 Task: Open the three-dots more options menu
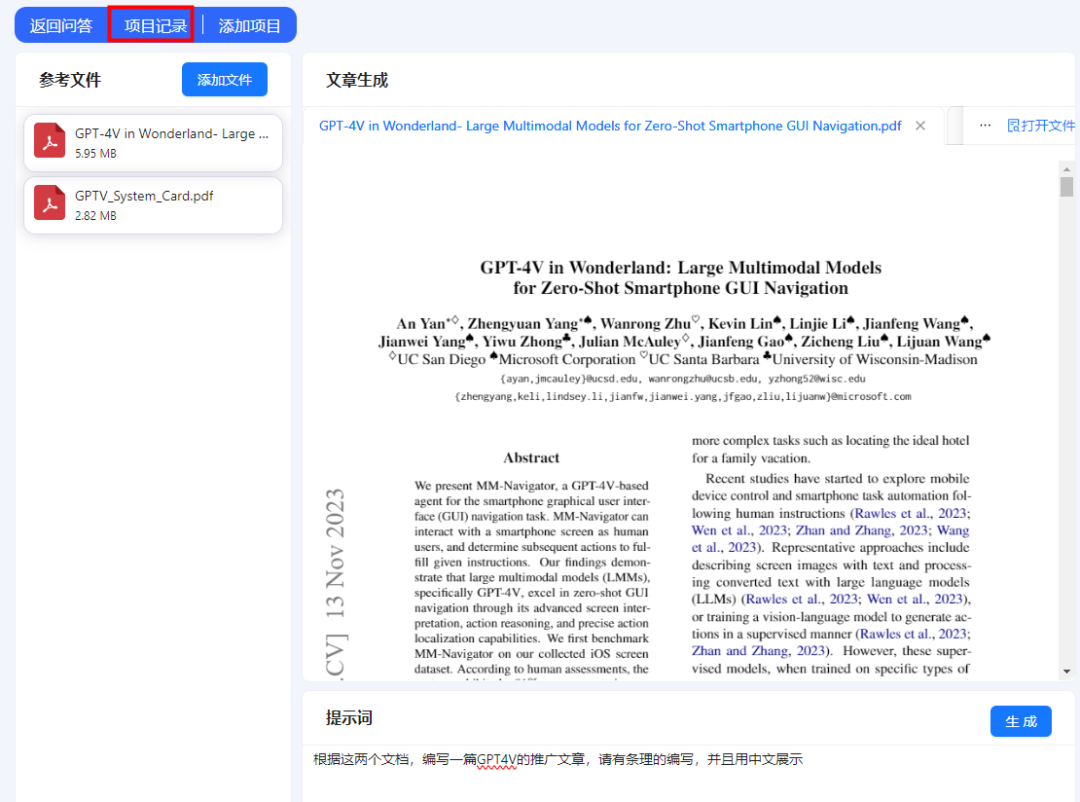tap(985, 125)
